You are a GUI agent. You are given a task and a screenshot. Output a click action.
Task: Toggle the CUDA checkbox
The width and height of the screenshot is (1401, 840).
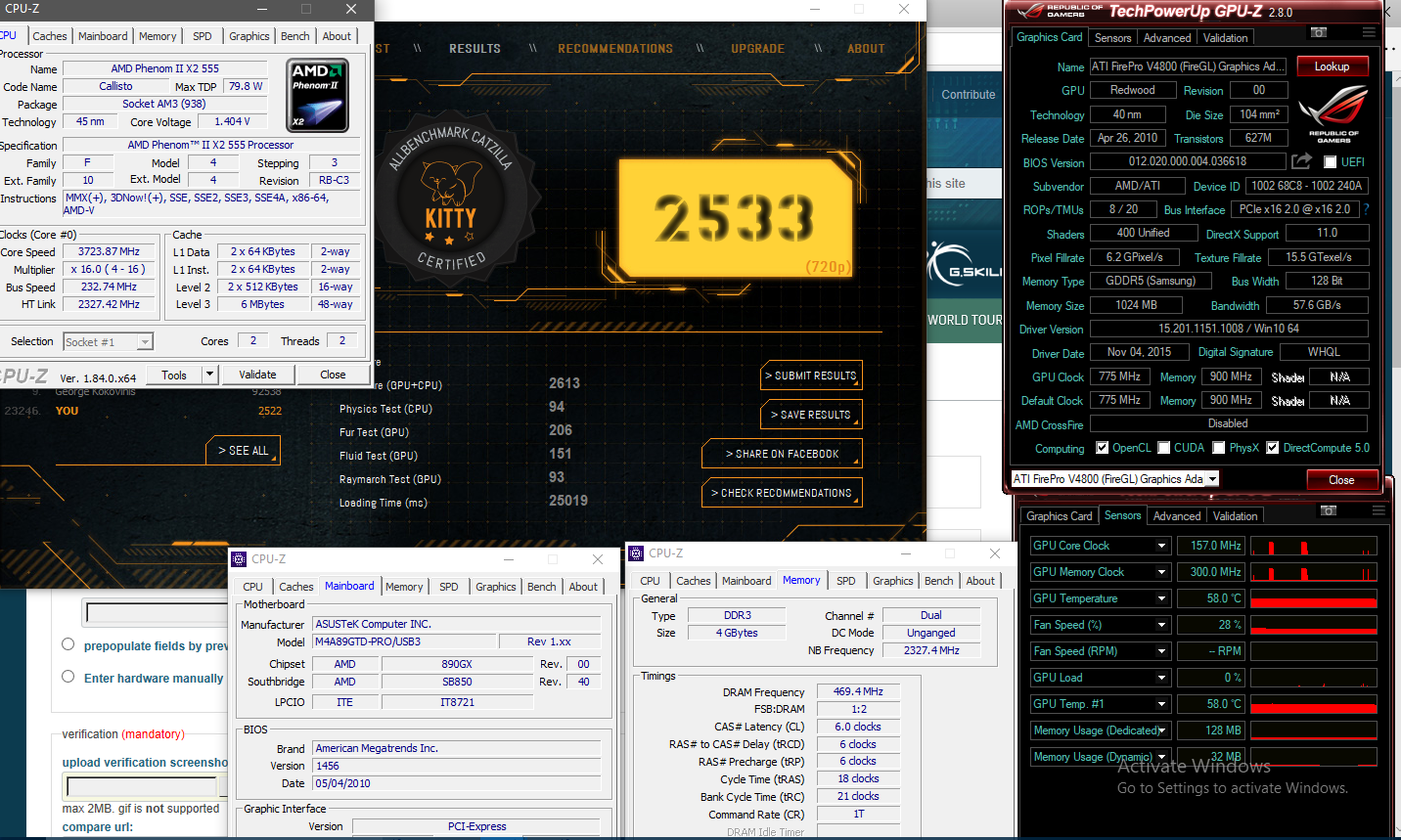click(1164, 448)
